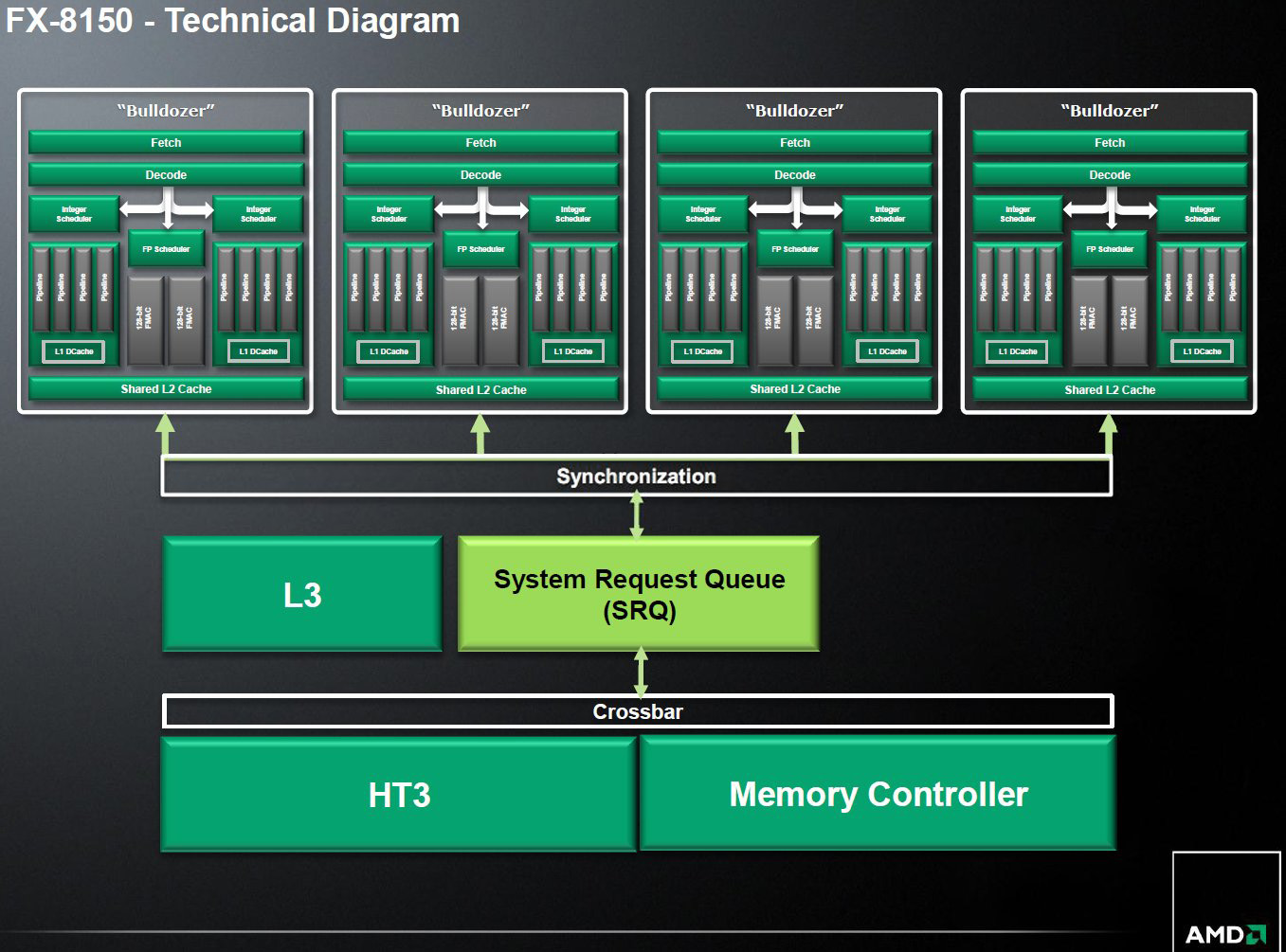The image size is (1286, 952).
Task: Pick FP Scheduler in the second Bulldozer module
Action: (480, 249)
